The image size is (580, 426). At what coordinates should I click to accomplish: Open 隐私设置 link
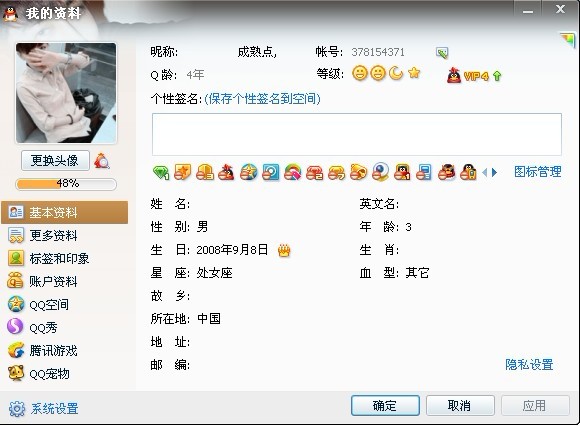[529, 365]
